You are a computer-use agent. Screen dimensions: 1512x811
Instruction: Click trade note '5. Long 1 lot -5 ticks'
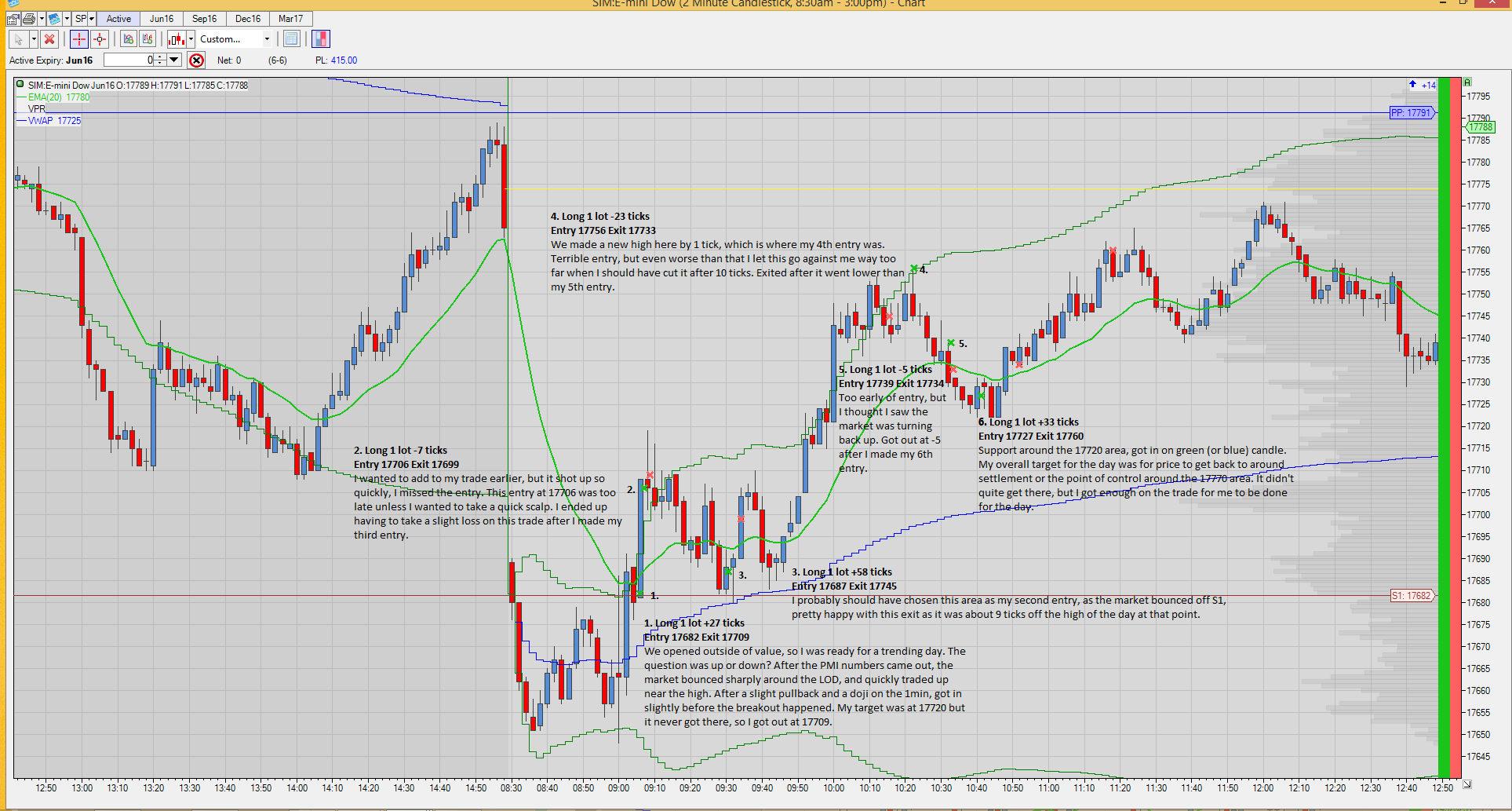pyautogui.click(x=886, y=370)
